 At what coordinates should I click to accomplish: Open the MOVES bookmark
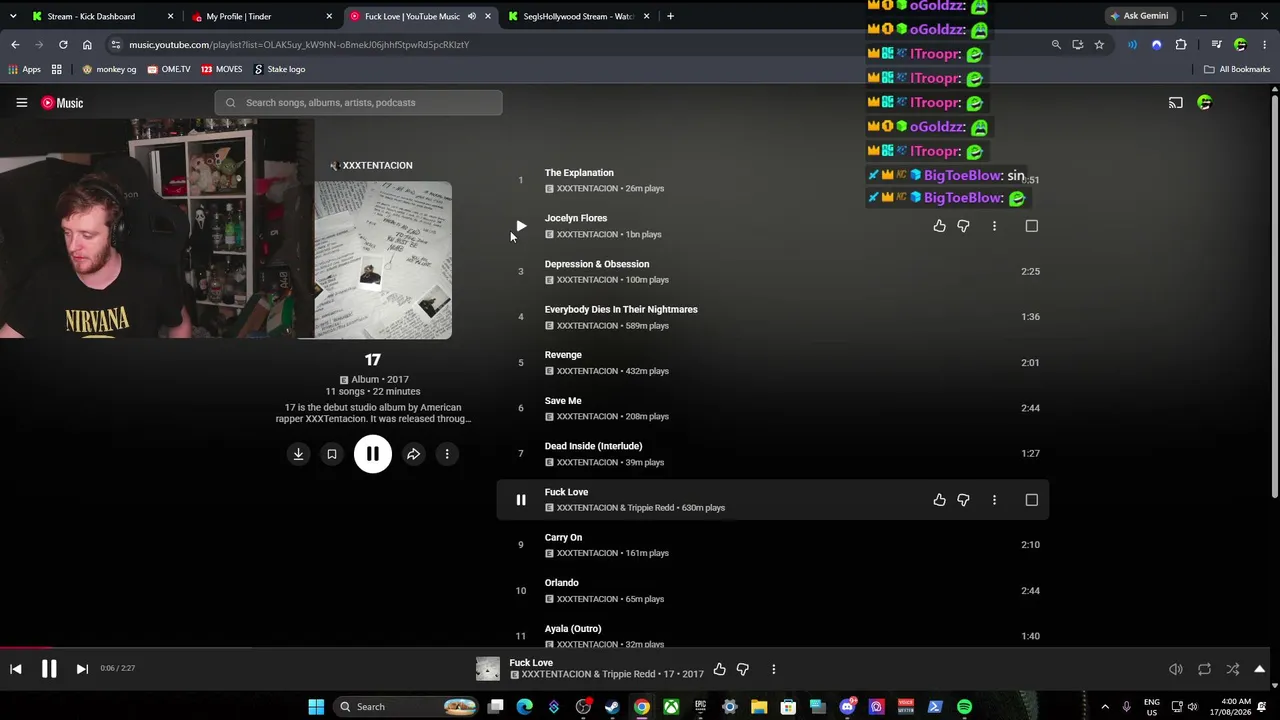(x=222, y=70)
